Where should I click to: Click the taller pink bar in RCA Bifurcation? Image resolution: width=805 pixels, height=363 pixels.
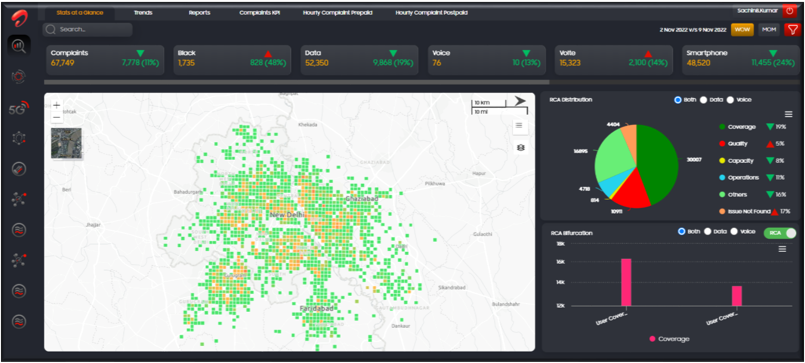pyautogui.click(x=626, y=282)
